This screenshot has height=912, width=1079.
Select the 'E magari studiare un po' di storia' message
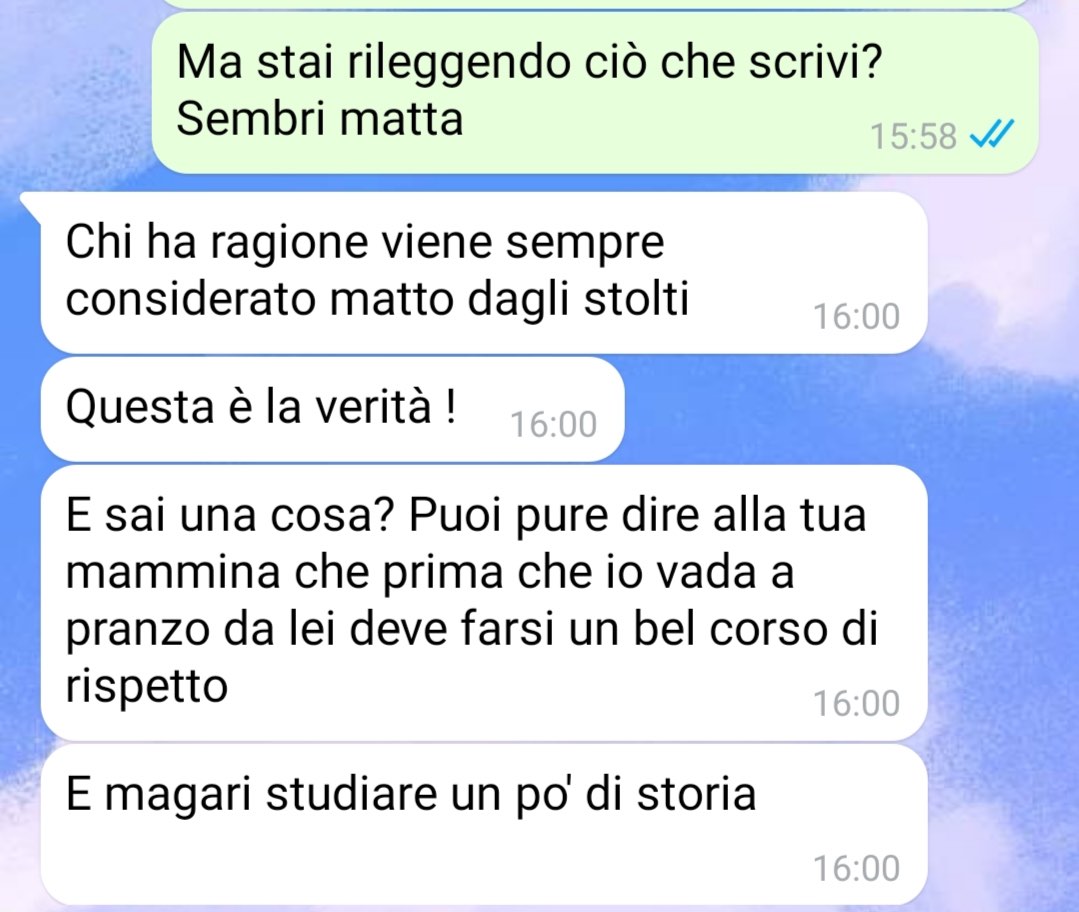tap(484, 825)
